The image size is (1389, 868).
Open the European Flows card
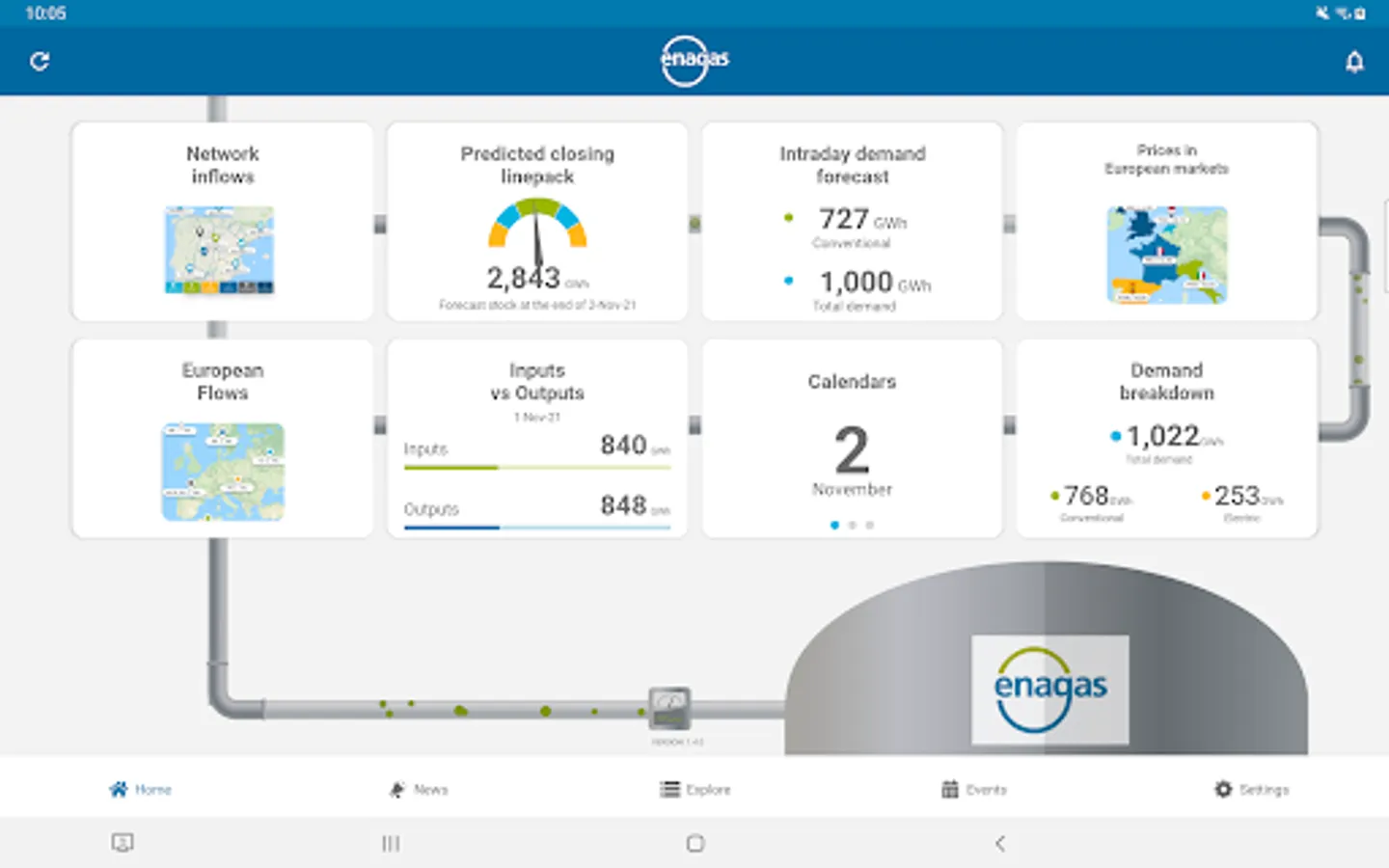pos(222,438)
